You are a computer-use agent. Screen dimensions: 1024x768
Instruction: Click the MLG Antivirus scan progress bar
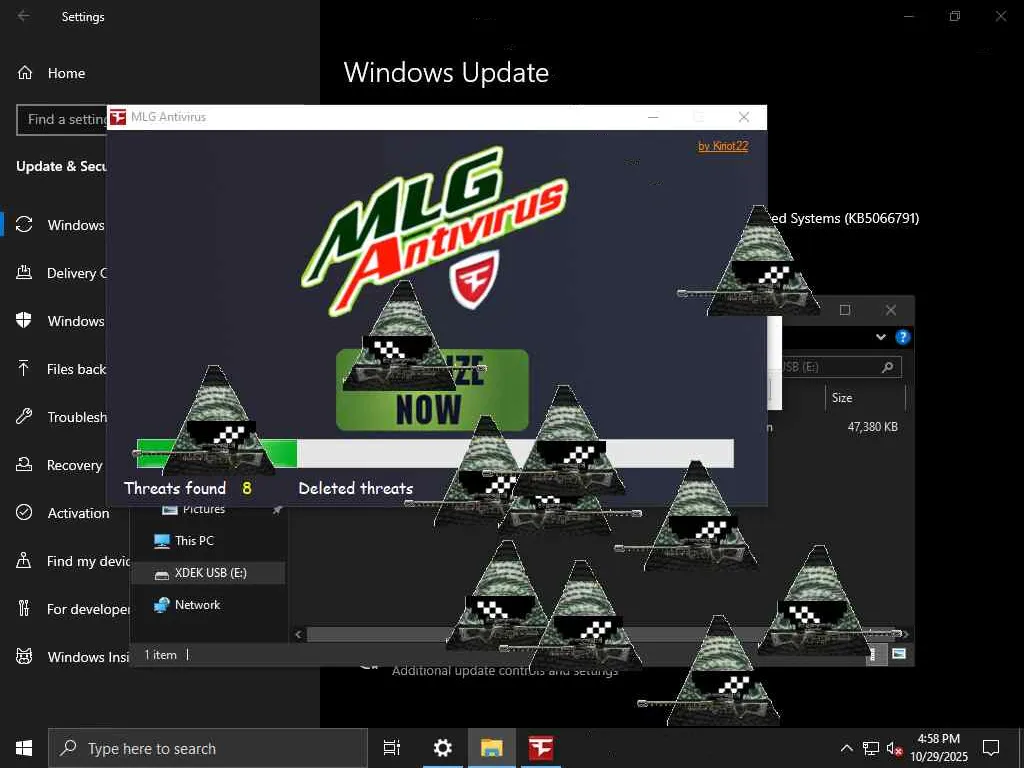[x=435, y=453]
